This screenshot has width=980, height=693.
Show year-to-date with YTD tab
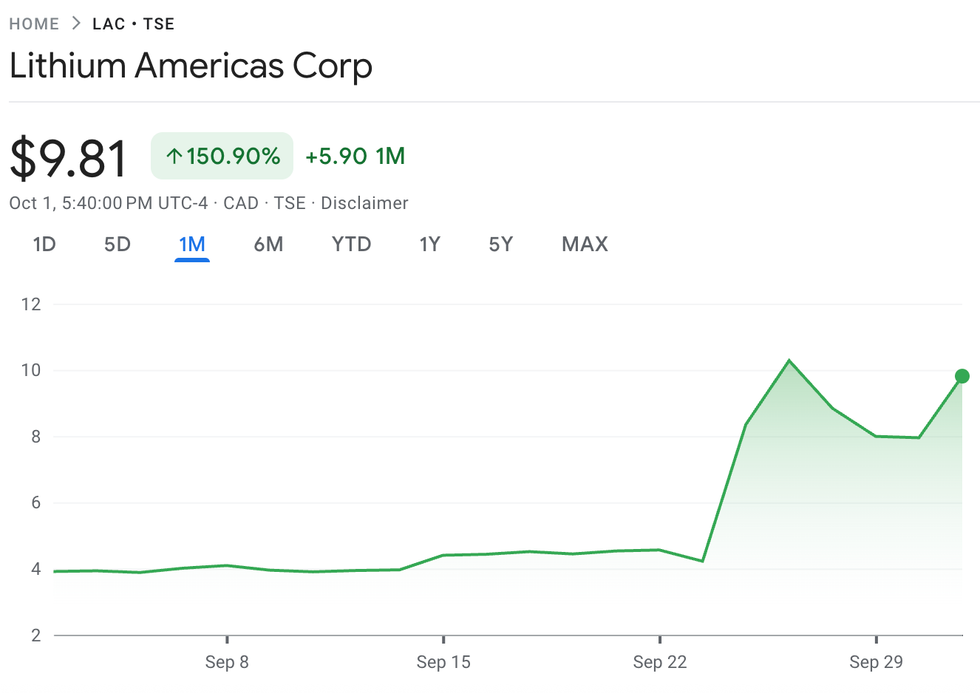pyautogui.click(x=351, y=244)
